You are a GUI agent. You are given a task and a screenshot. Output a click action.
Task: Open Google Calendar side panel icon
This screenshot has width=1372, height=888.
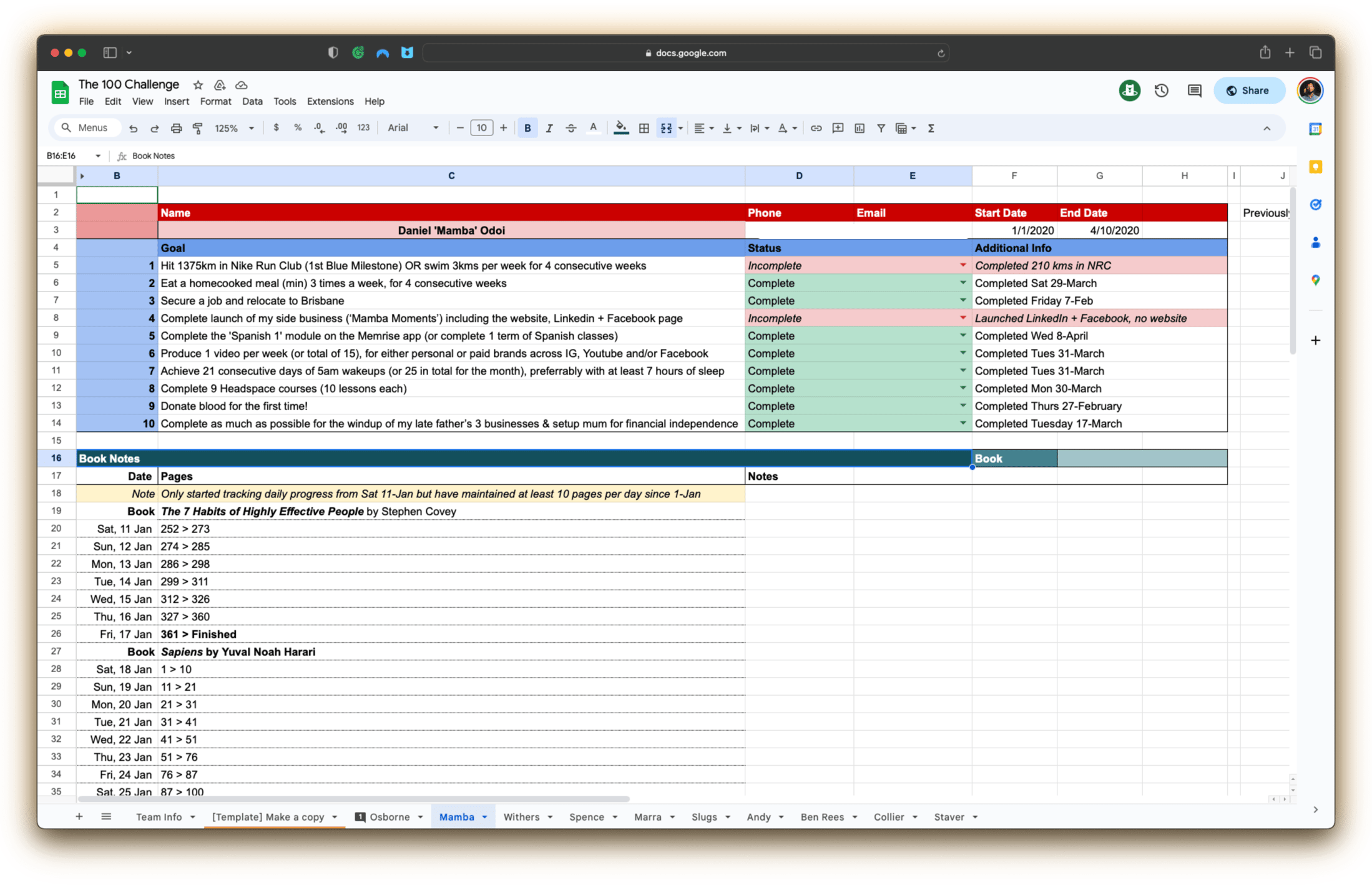tap(1315, 129)
